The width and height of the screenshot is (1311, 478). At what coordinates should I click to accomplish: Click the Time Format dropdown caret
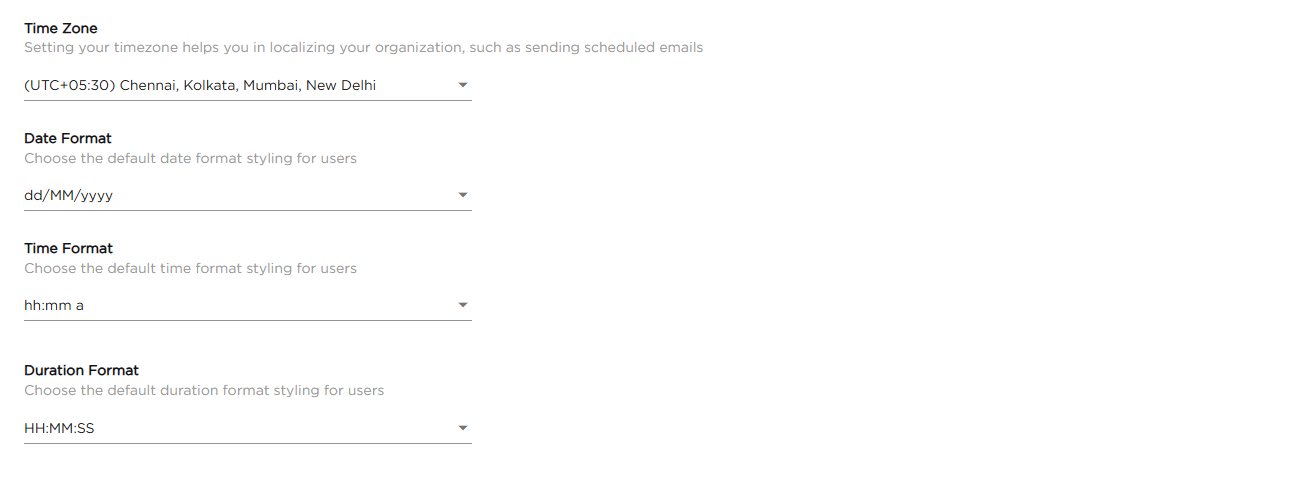click(x=462, y=306)
